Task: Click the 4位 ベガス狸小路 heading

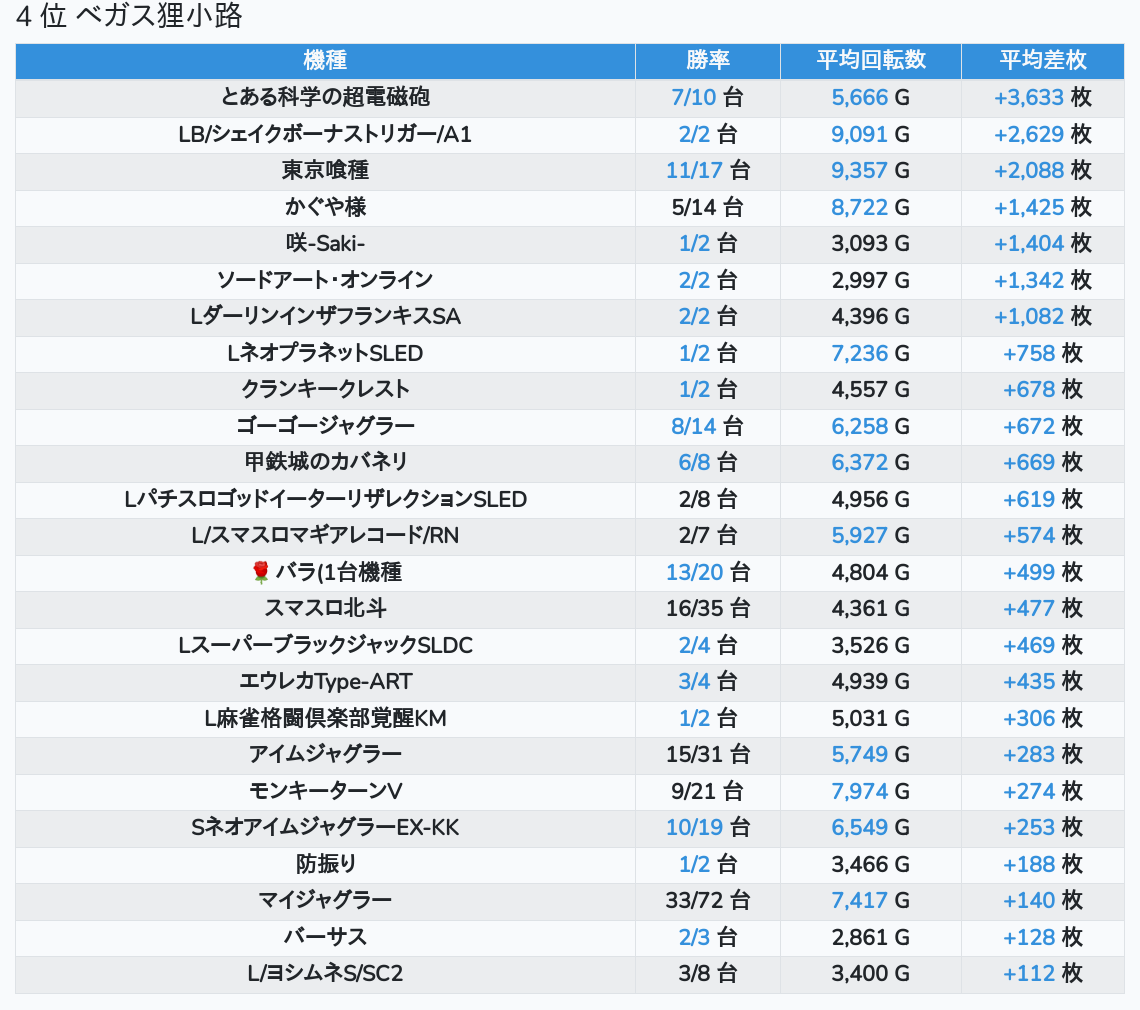Action: (x=130, y=17)
